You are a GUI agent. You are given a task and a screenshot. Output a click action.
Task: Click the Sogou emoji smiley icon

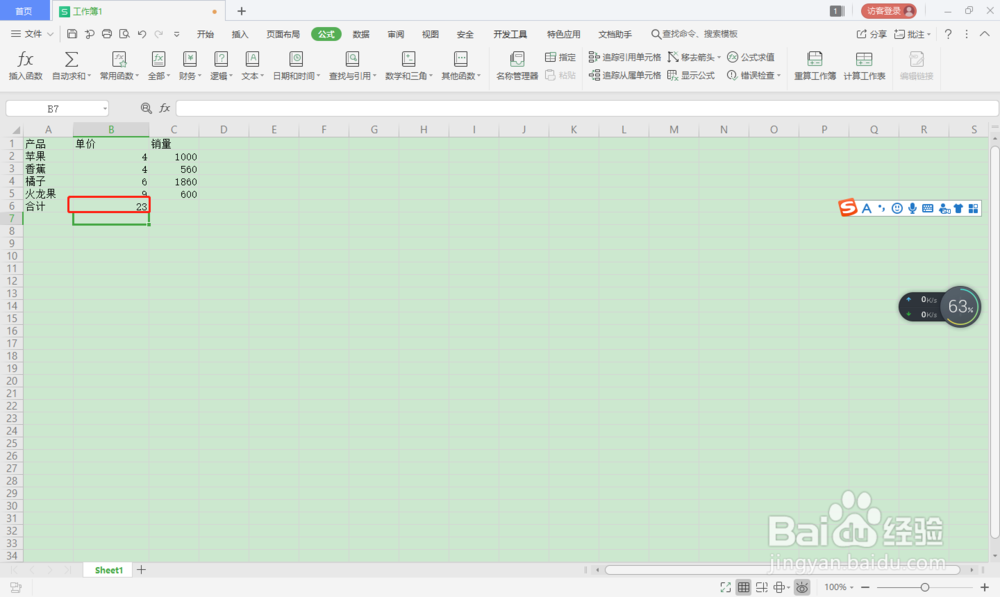pos(897,209)
